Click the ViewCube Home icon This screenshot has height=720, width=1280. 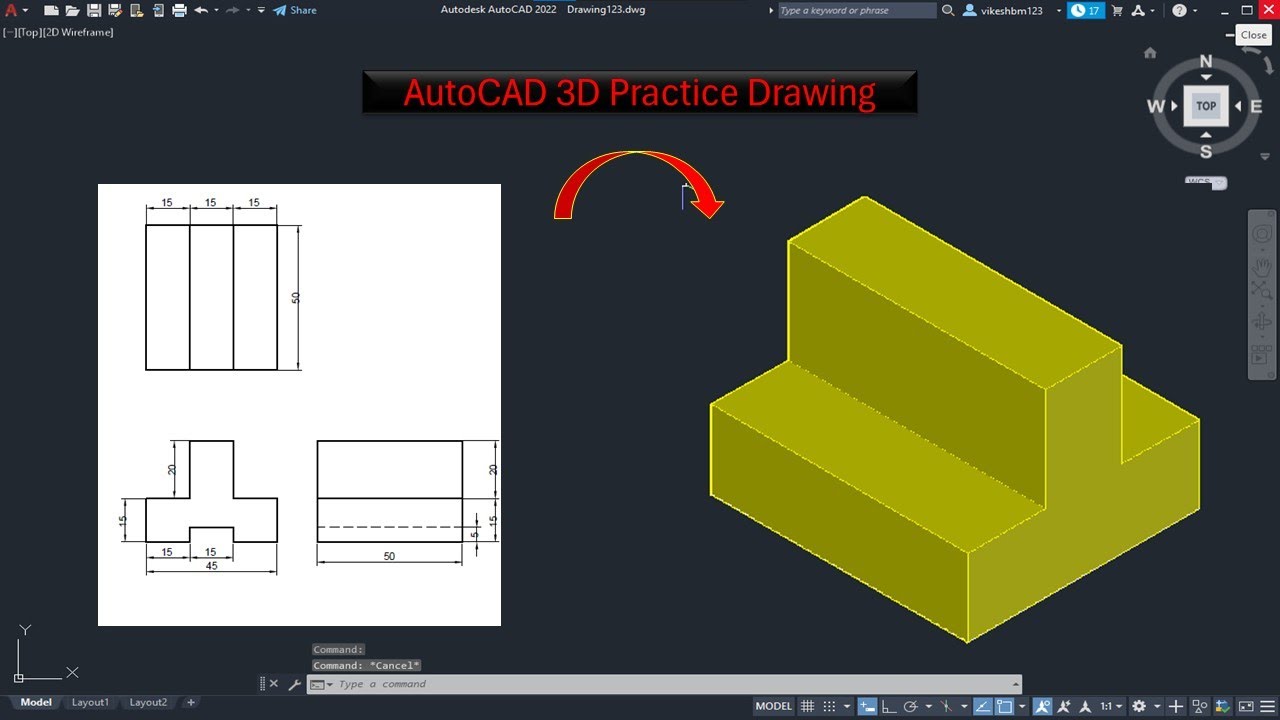click(1150, 53)
